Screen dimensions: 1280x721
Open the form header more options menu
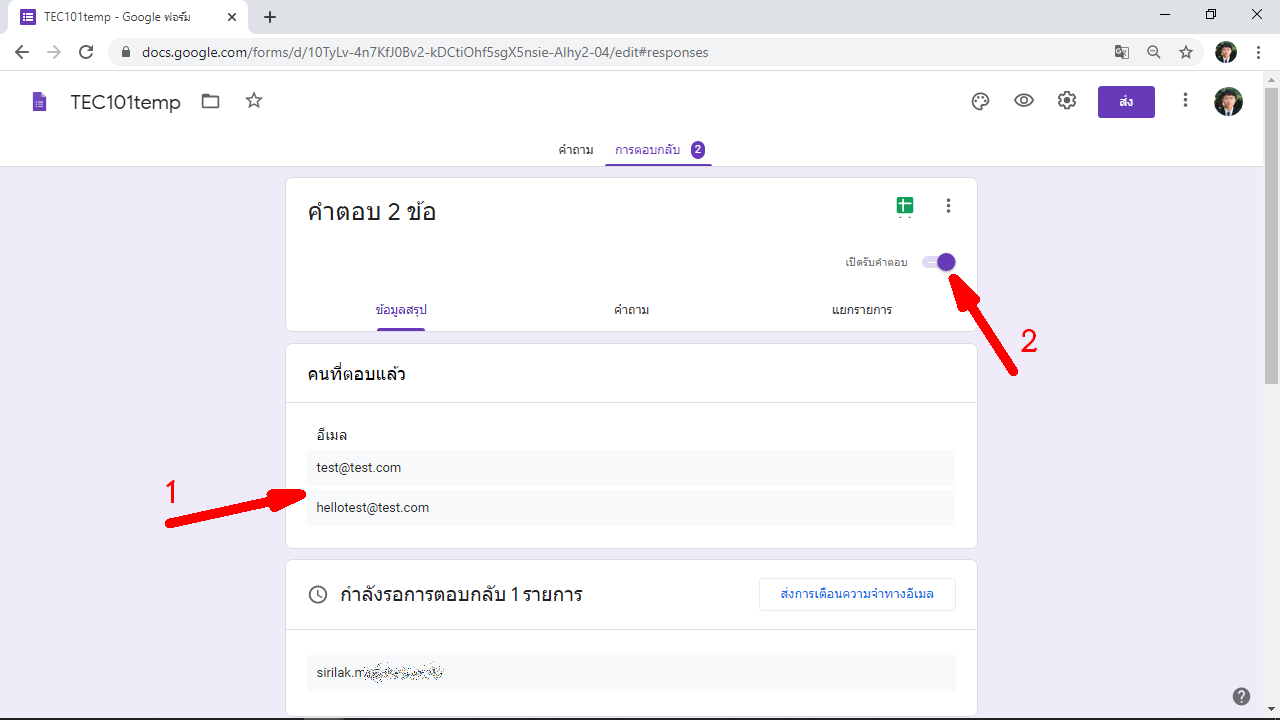1185,101
